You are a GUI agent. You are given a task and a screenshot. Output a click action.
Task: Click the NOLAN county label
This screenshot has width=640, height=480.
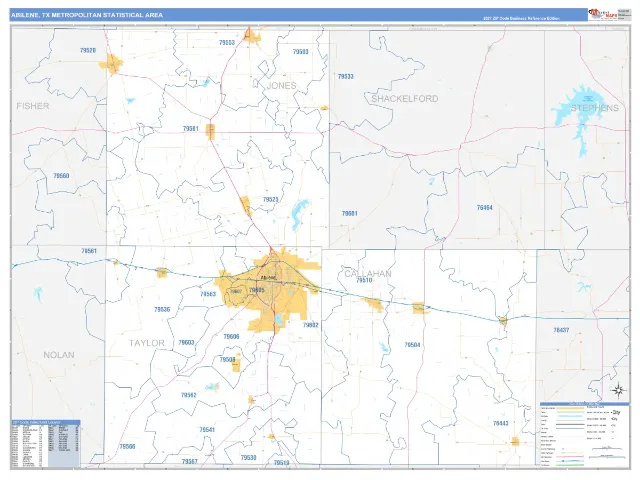[x=59, y=355]
